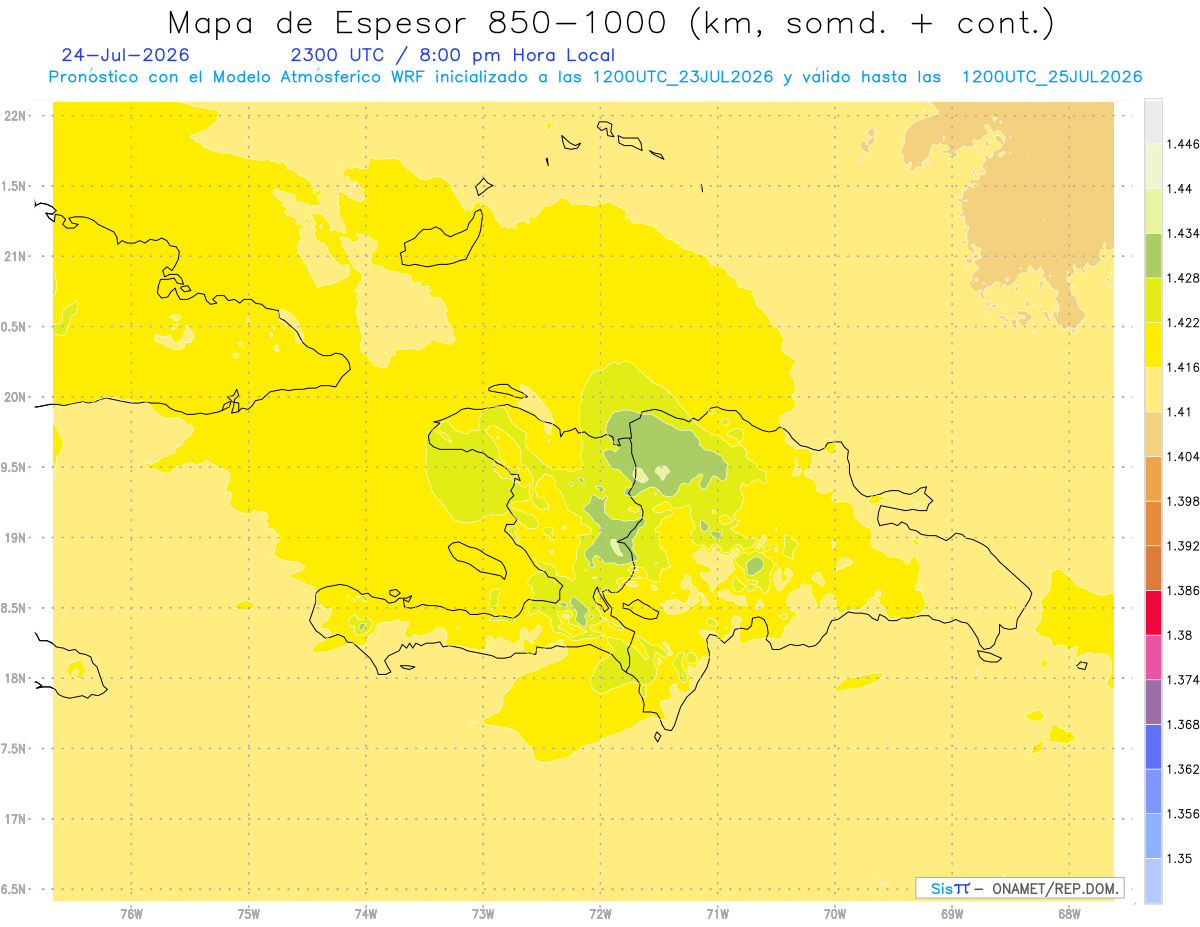The width and height of the screenshot is (1200, 927).
Task: Click the longitude label '69W'
Action: [951, 913]
